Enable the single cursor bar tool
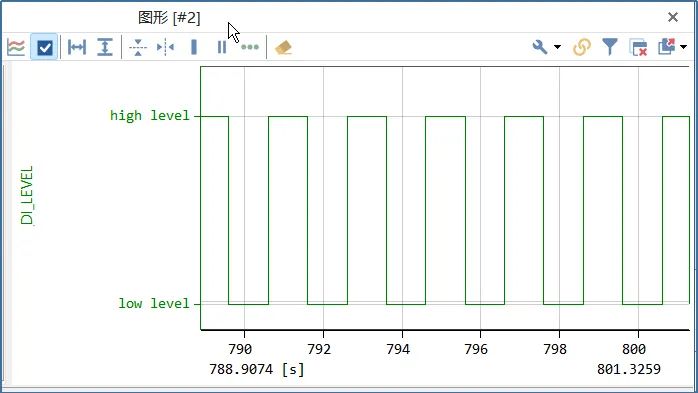698x393 pixels. click(x=194, y=47)
